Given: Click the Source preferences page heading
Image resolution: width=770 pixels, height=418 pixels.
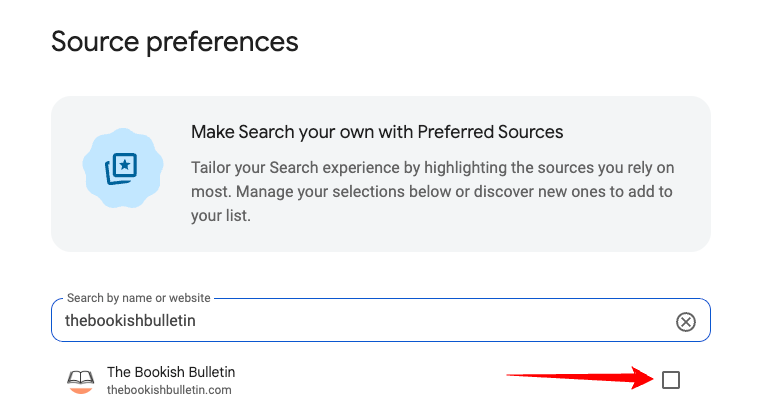Looking at the screenshot, I should pos(175,42).
